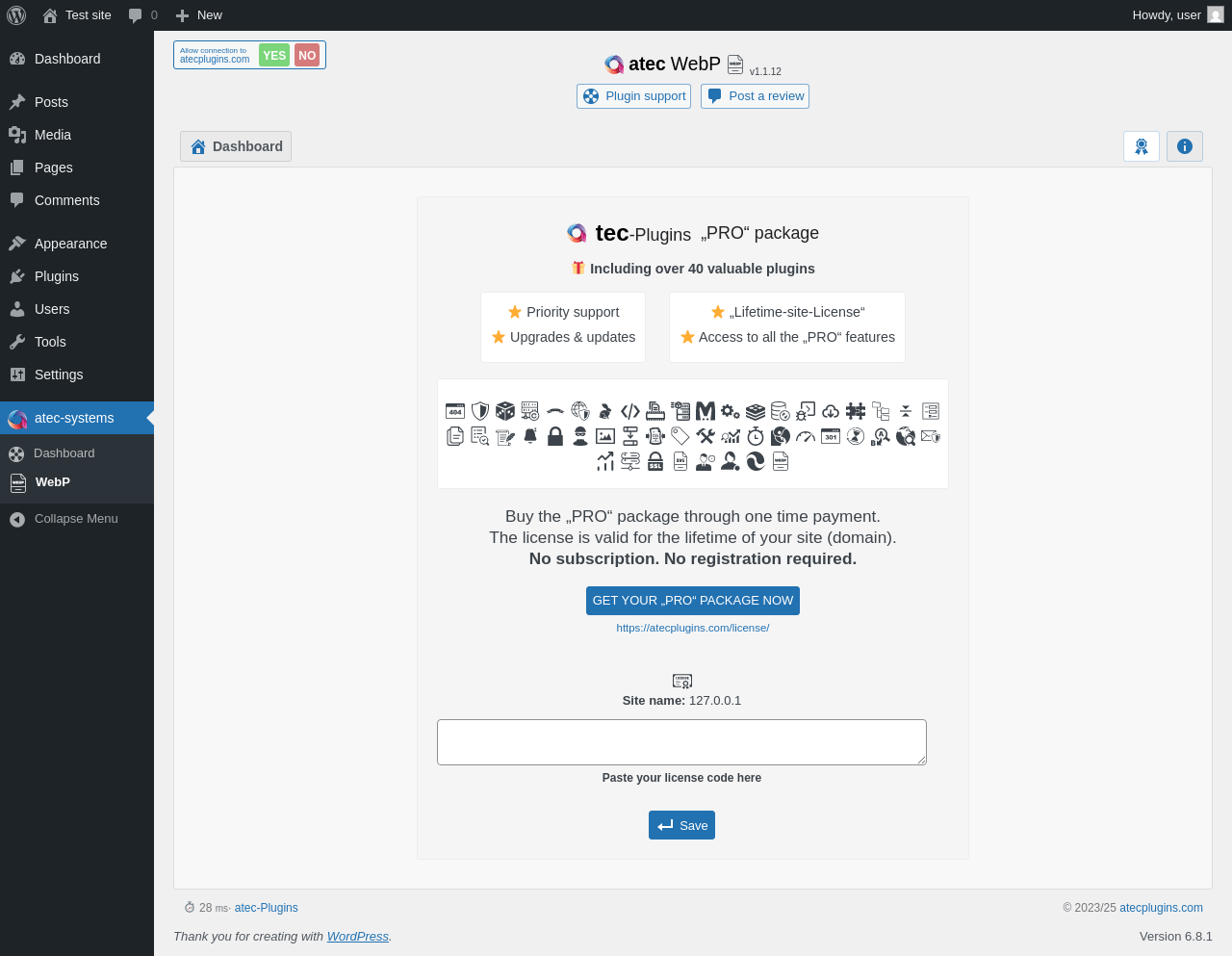The width and height of the screenshot is (1232, 956).
Task: Open the WordPress link in footer
Action: click(x=358, y=937)
